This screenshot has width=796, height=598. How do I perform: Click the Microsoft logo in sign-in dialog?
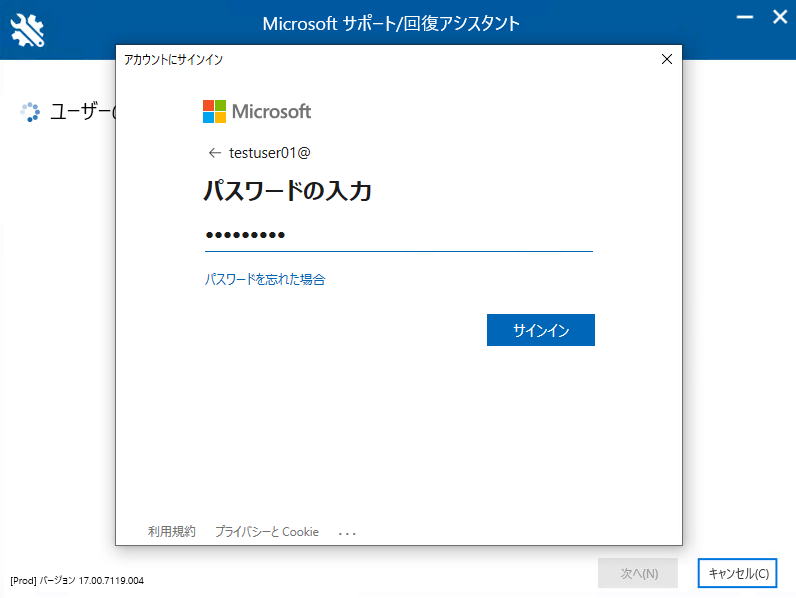tap(257, 111)
